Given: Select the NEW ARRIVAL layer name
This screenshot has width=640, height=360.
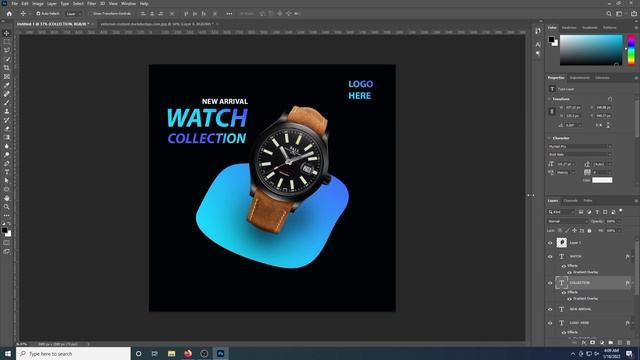Looking at the screenshot, I should click(x=580, y=309).
